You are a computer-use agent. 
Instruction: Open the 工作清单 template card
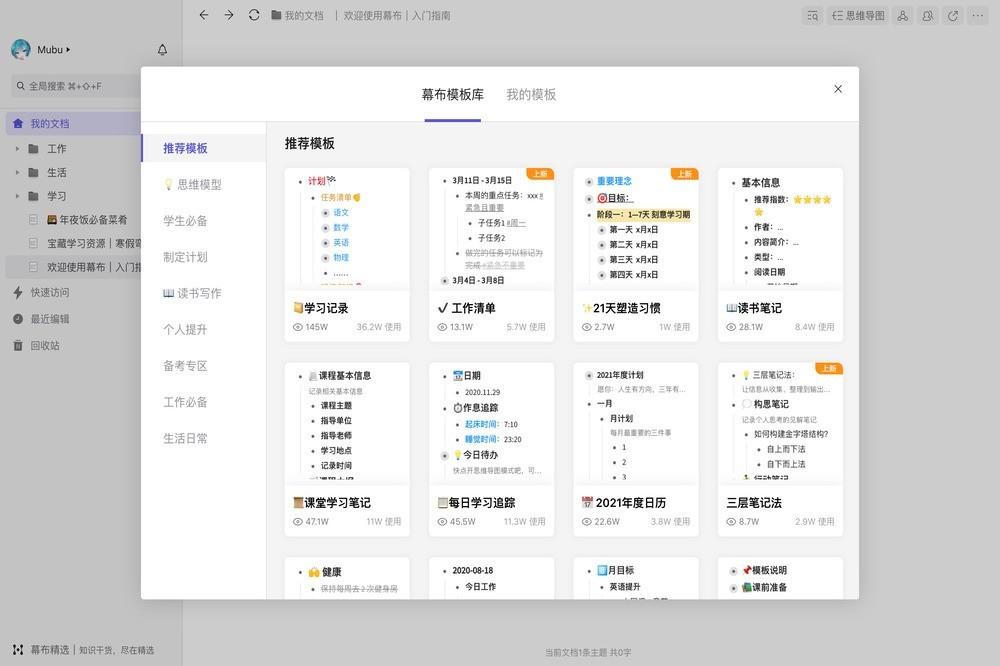coord(492,255)
